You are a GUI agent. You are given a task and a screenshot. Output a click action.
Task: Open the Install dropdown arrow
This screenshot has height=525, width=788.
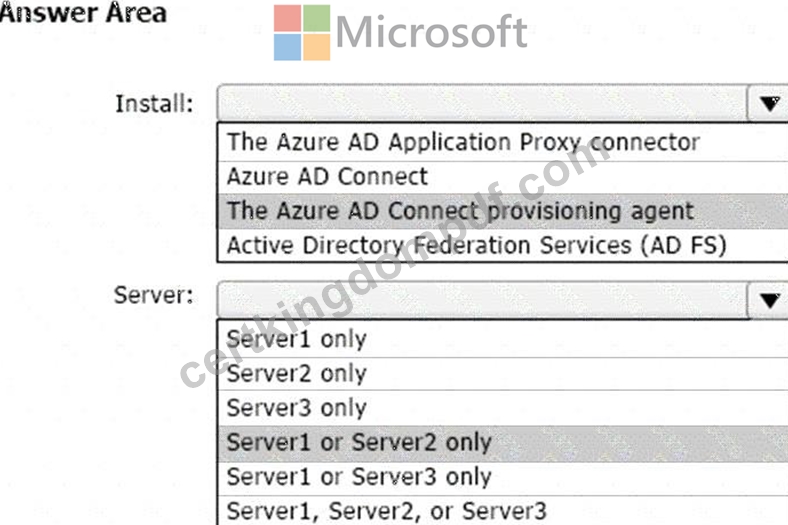pyautogui.click(x=769, y=103)
